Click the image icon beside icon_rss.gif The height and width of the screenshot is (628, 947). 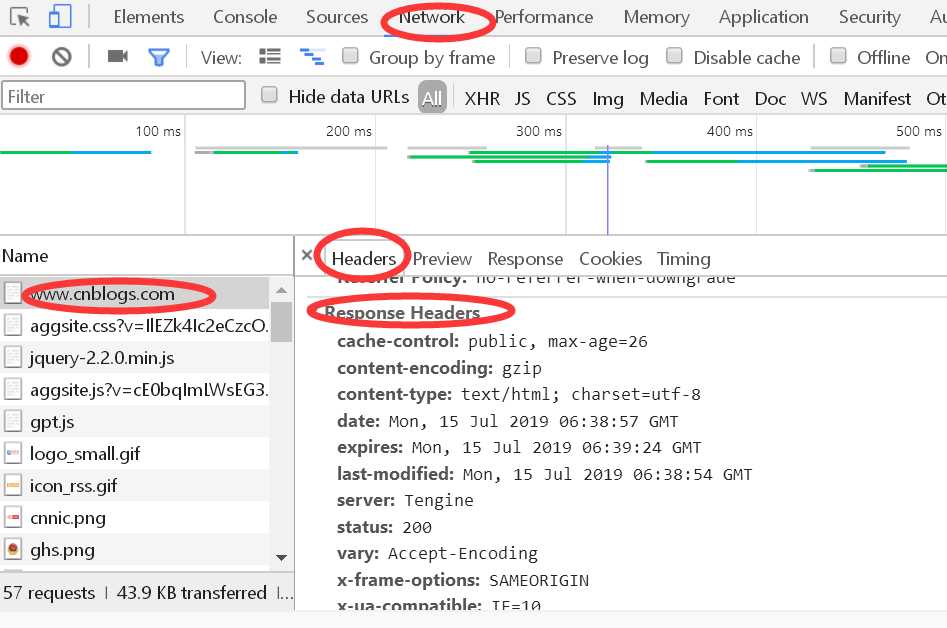[x=13, y=485]
